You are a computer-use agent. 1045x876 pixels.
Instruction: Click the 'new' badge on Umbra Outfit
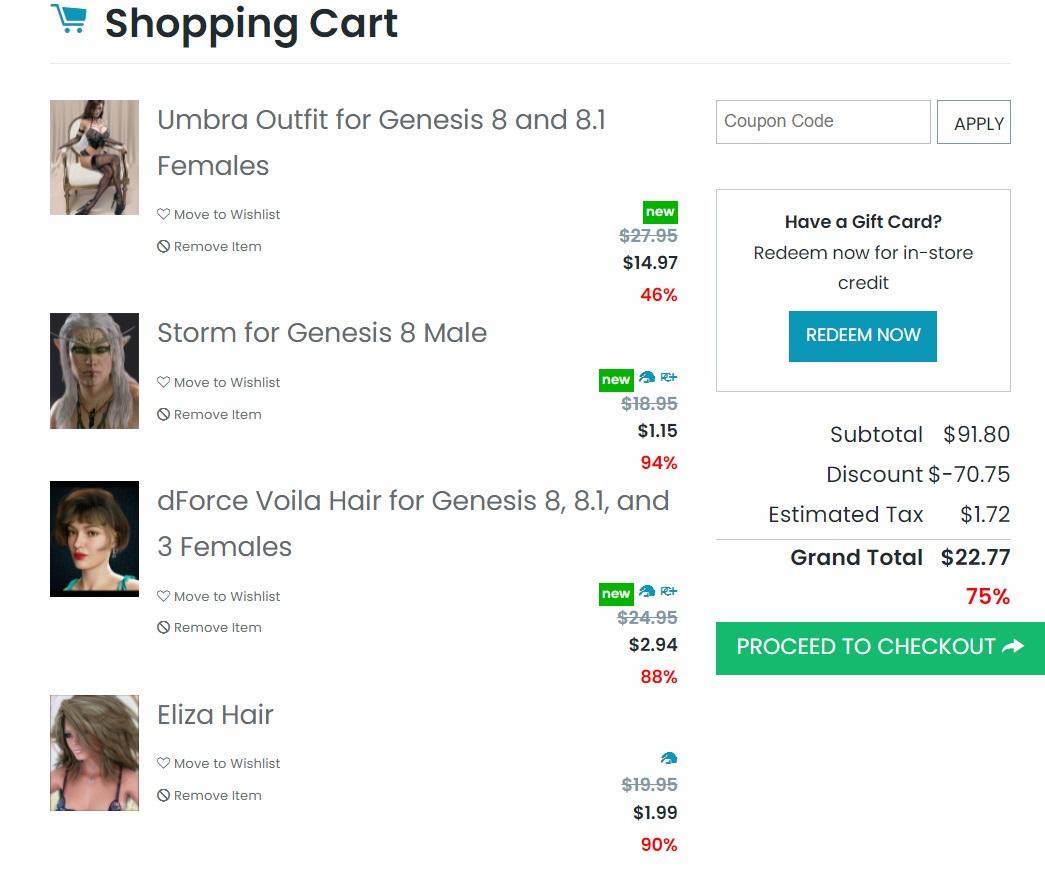pos(660,212)
